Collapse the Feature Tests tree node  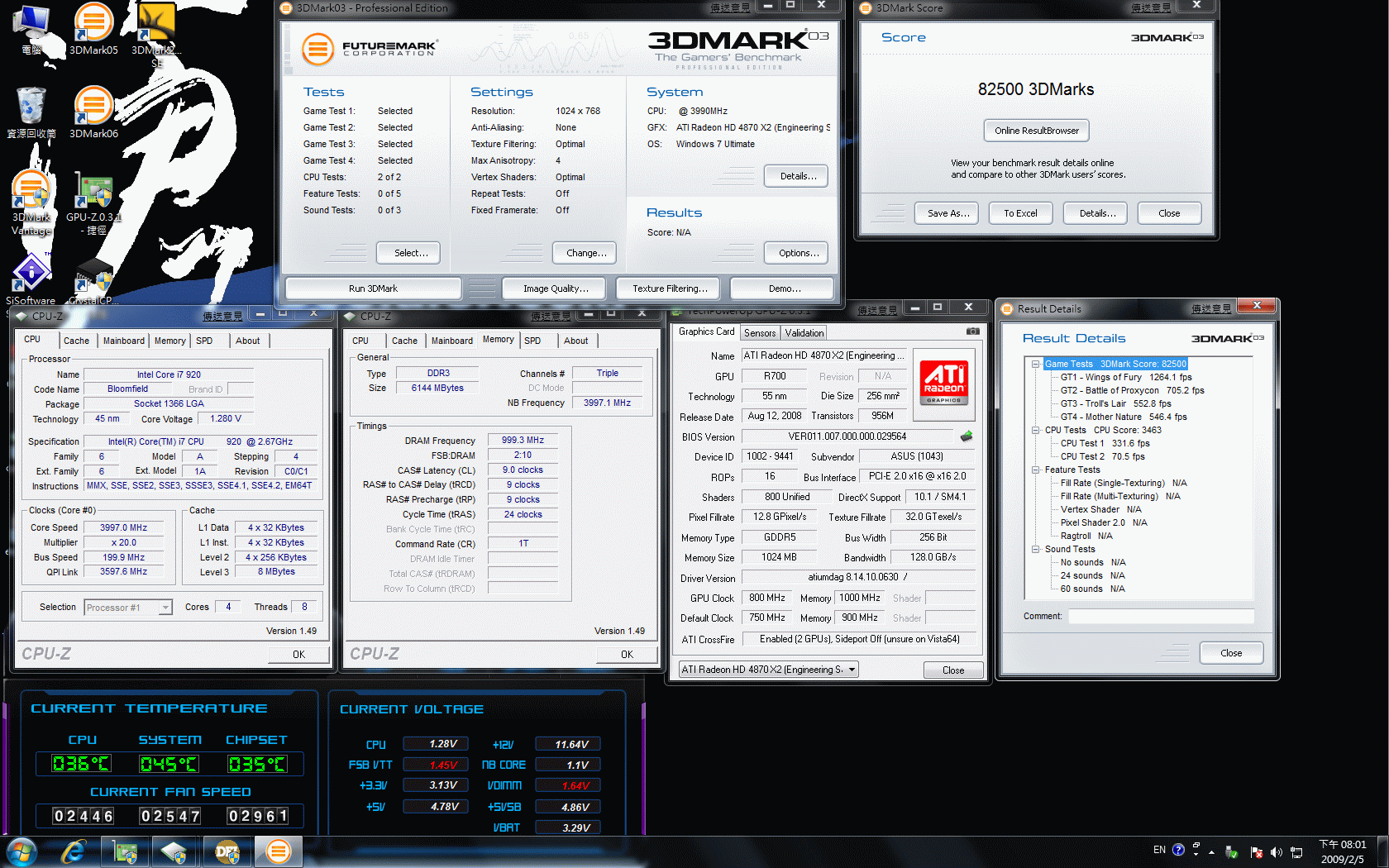[1035, 470]
